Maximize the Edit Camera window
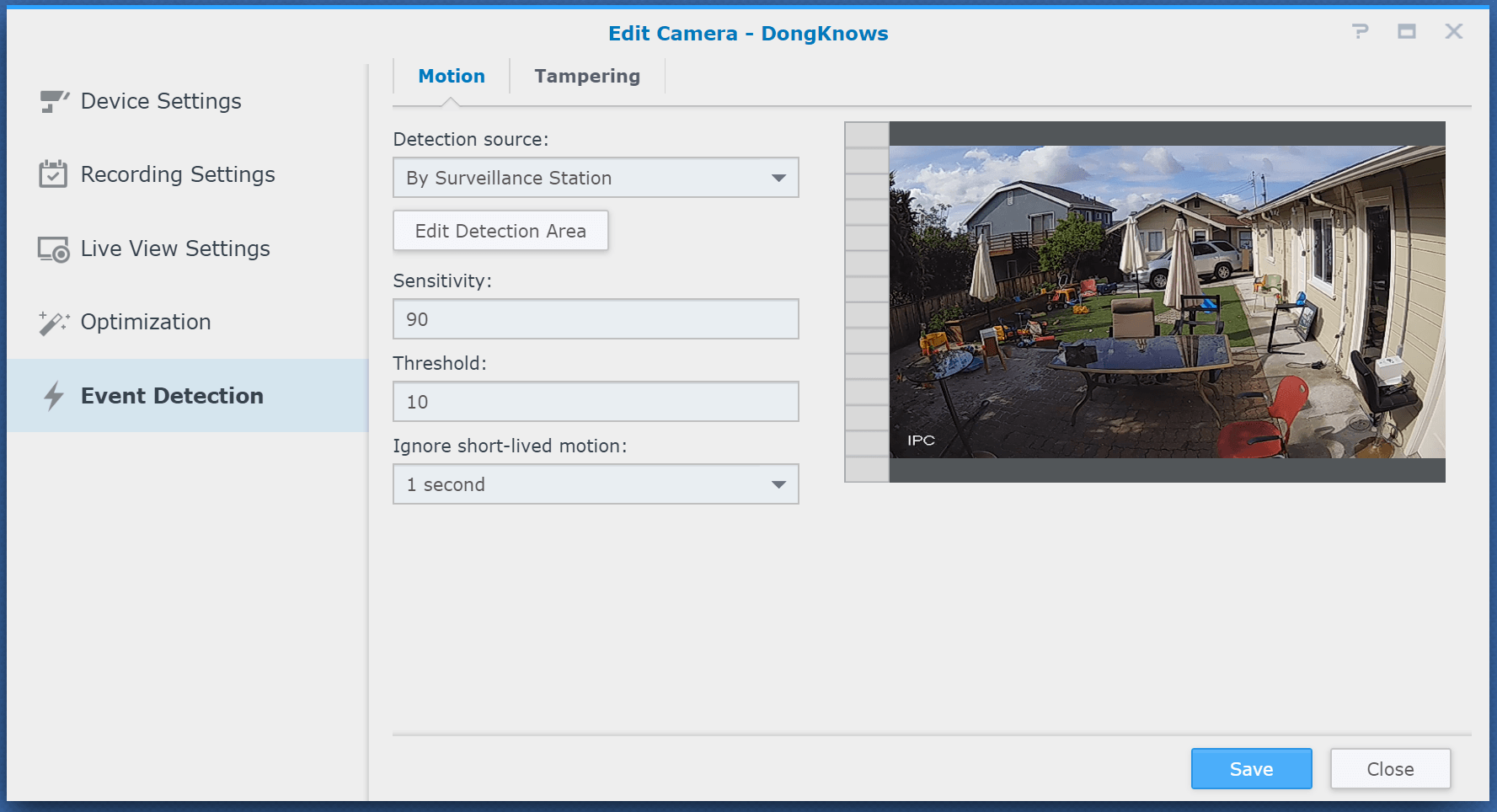 (x=1406, y=32)
